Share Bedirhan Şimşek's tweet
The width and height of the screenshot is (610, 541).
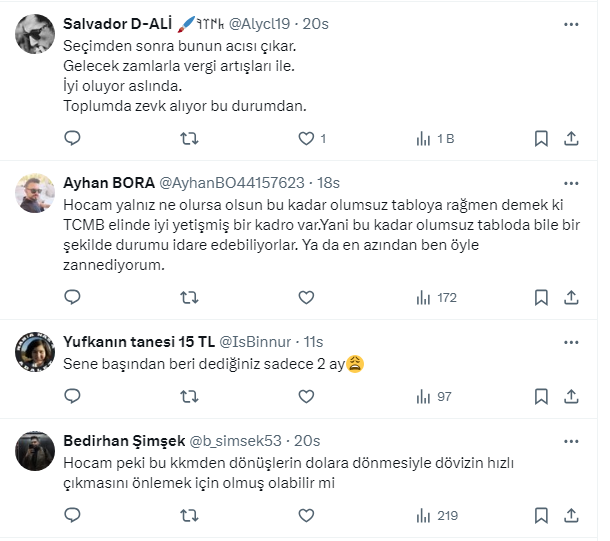coord(571,516)
